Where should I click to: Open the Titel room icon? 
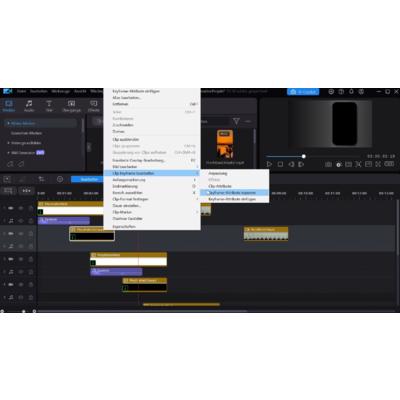click(49, 106)
